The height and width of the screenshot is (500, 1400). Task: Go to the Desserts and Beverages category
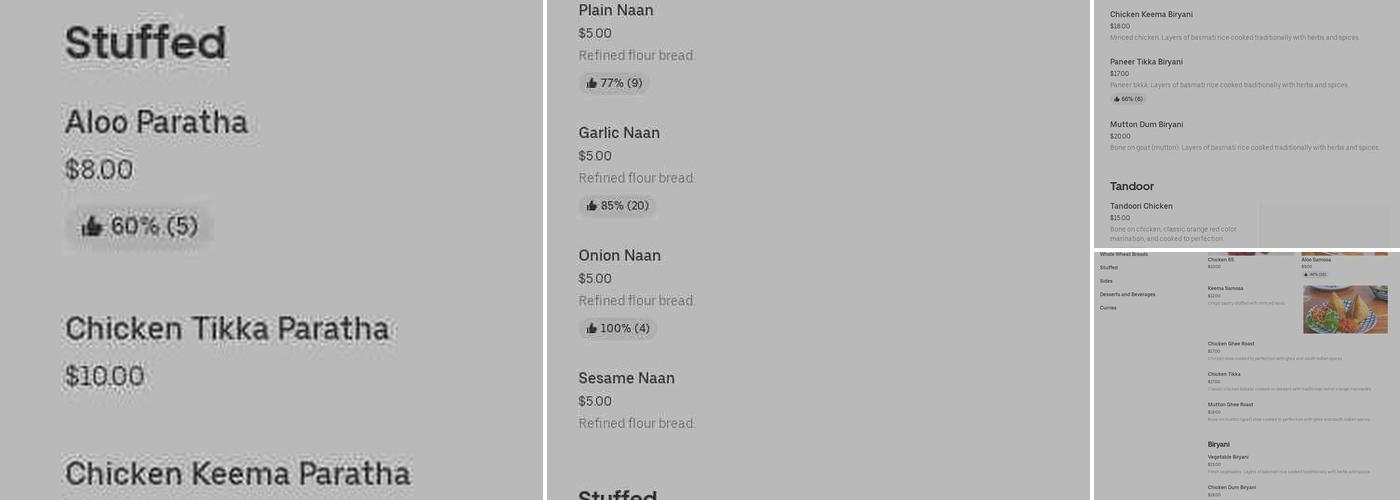coord(1127,295)
